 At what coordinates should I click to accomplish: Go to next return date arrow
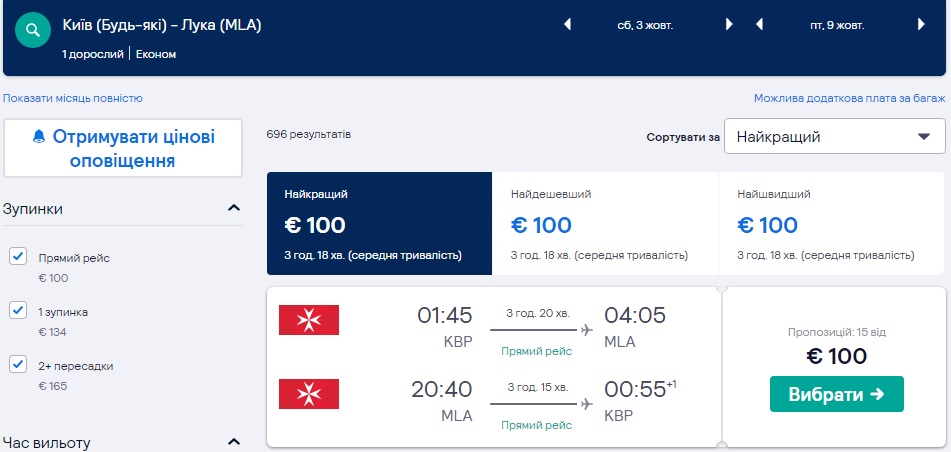(922, 25)
